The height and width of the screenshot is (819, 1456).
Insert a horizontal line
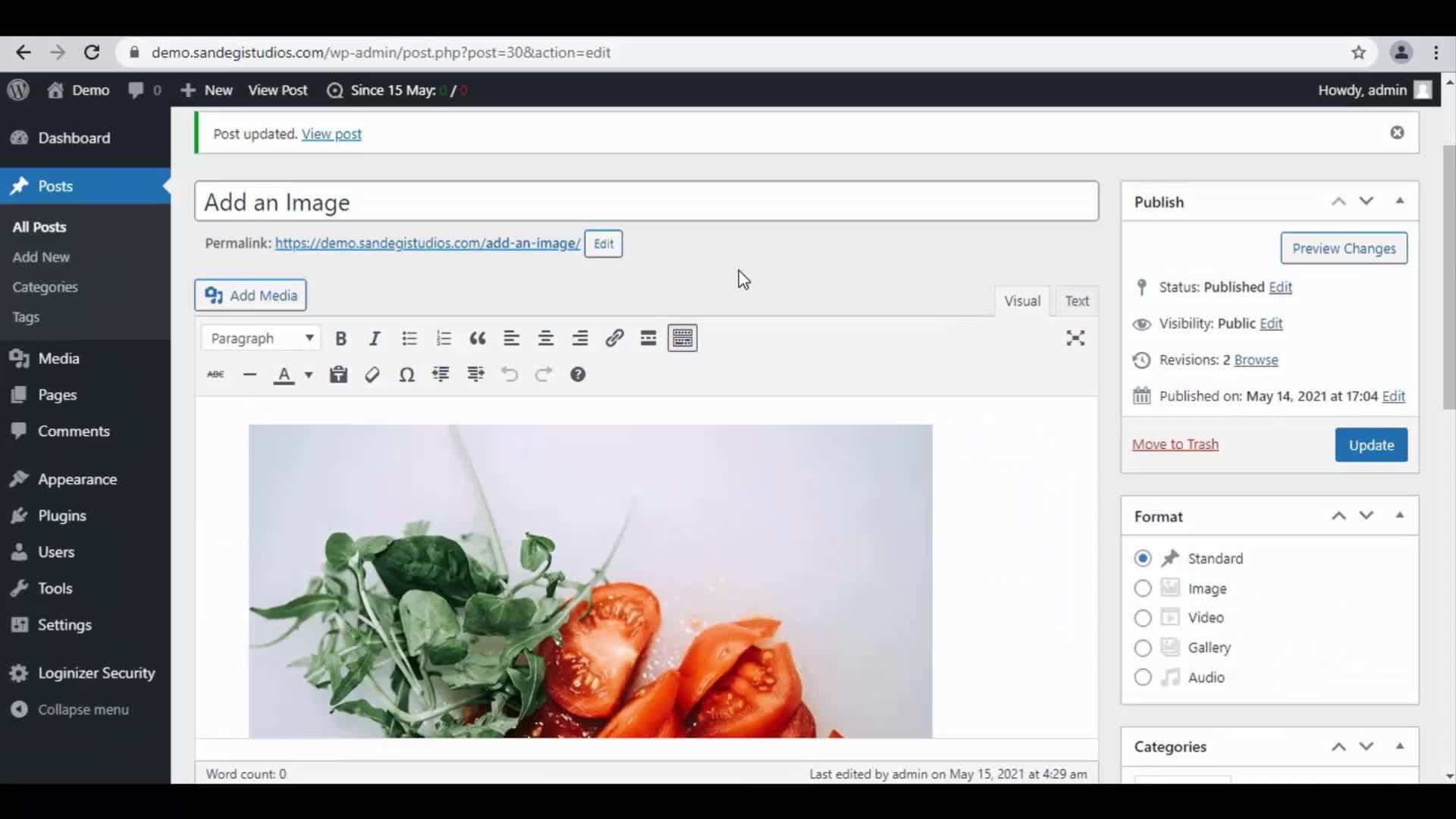click(249, 375)
